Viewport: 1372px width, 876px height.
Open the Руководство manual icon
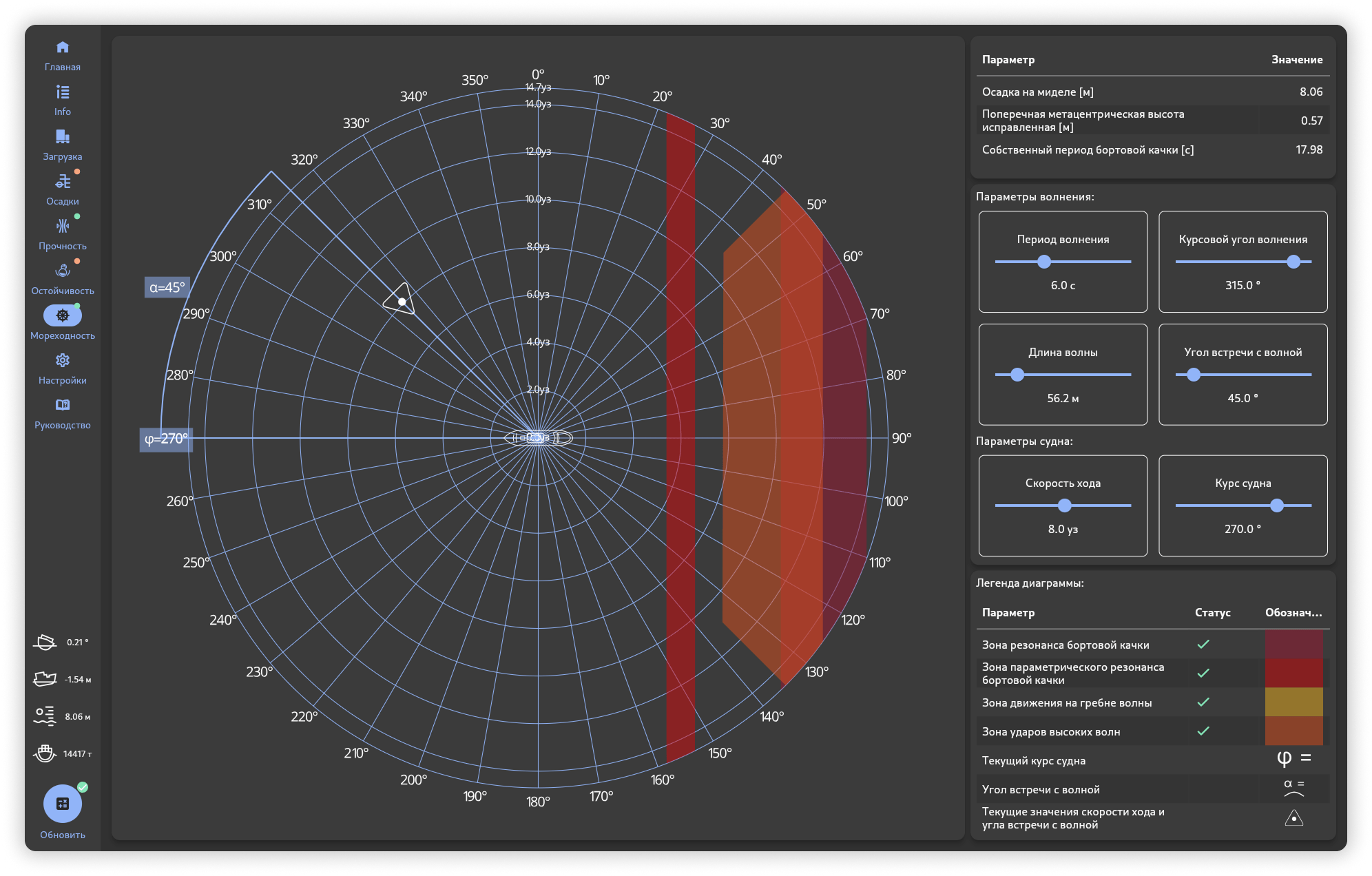pyautogui.click(x=63, y=405)
